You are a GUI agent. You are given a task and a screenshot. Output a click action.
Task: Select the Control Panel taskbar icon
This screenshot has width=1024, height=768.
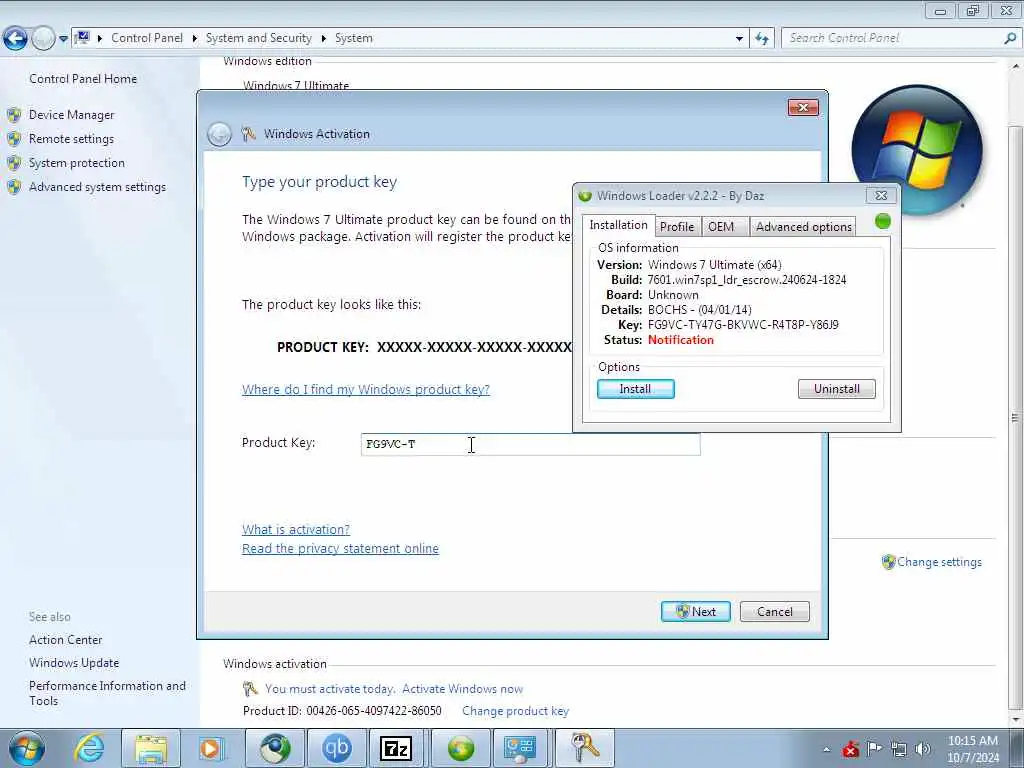[x=520, y=748]
